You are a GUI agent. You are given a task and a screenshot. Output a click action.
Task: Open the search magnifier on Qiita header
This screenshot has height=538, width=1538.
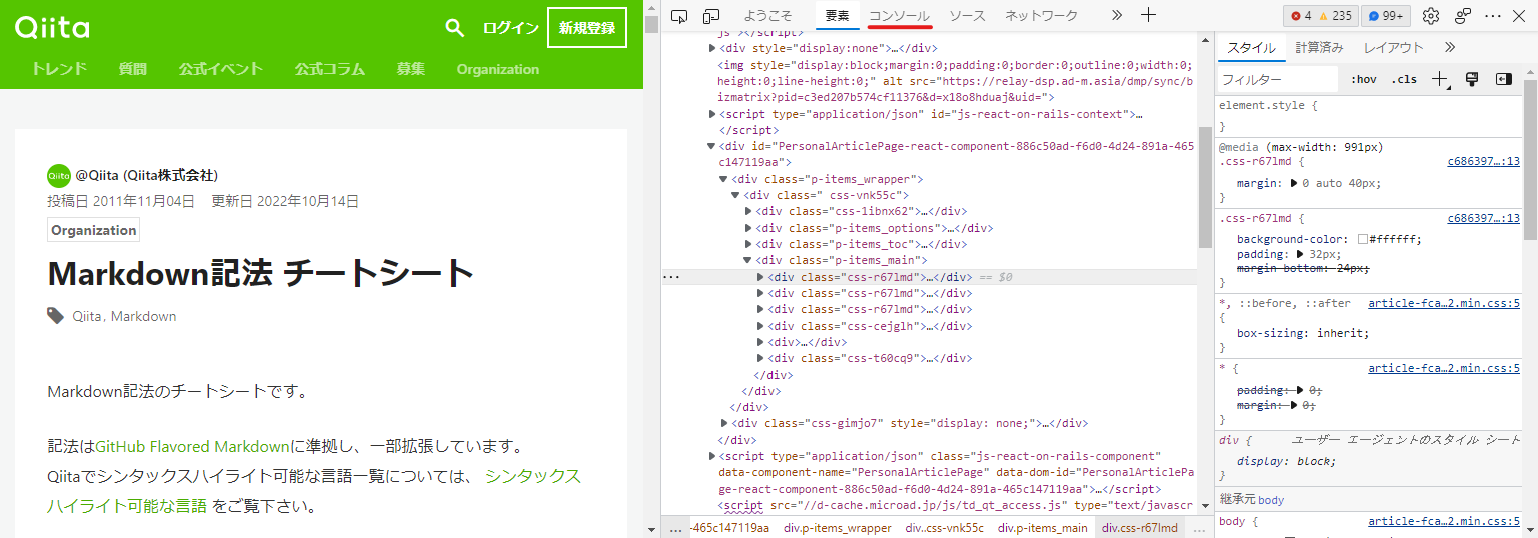click(x=455, y=28)
